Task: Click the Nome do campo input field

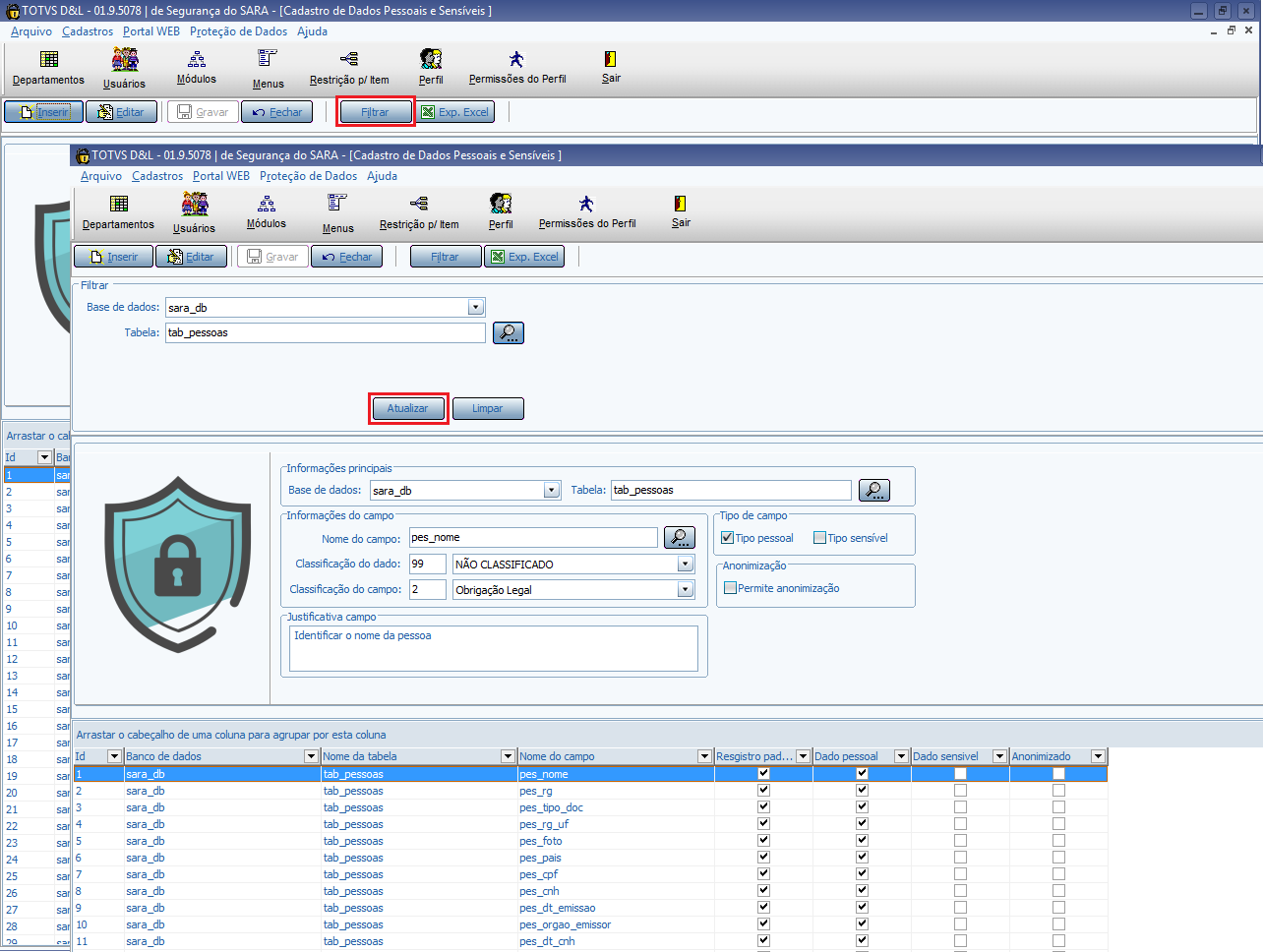Action: 533,537
